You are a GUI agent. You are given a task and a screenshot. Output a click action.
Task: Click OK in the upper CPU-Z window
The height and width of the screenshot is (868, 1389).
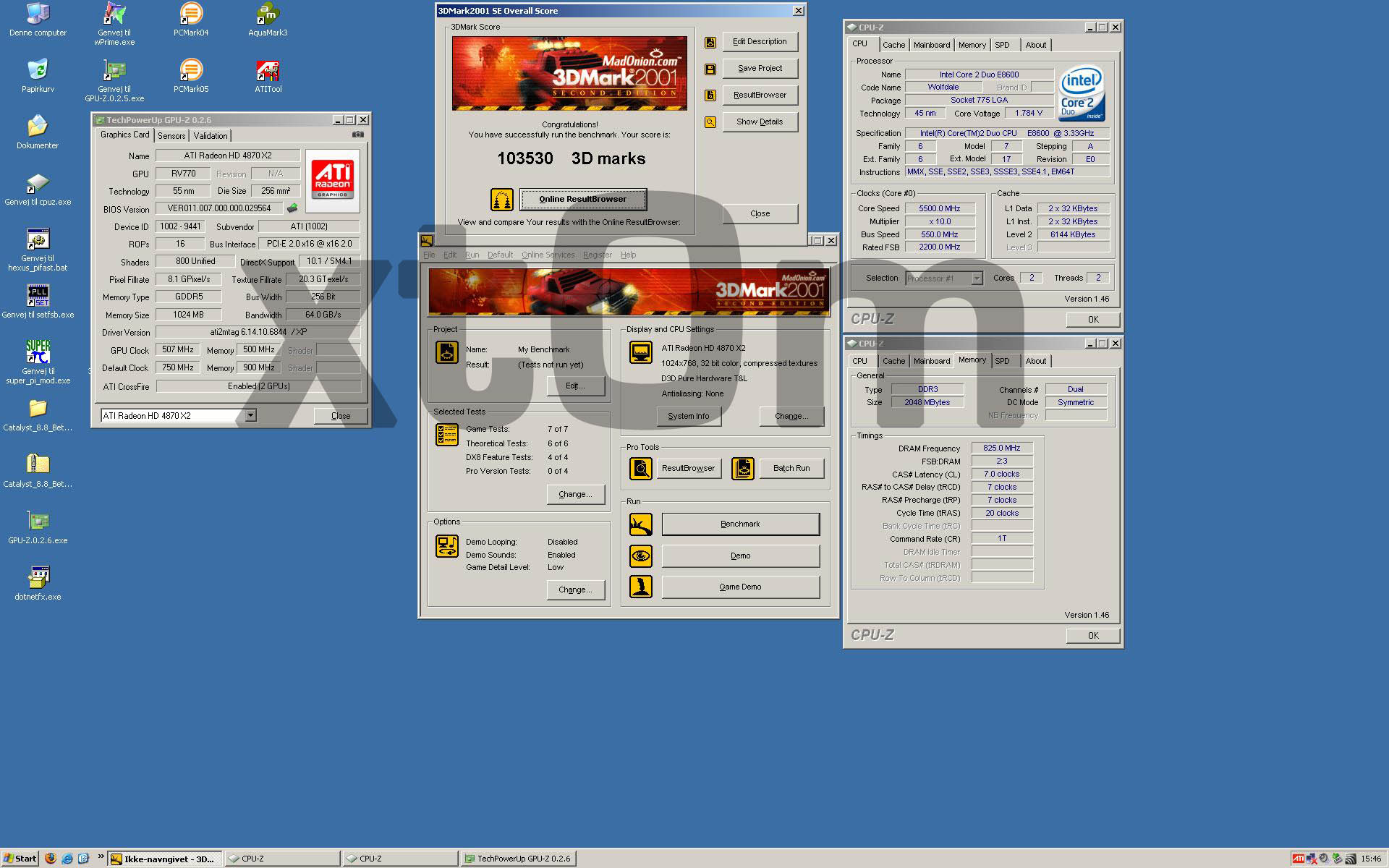1093,319
